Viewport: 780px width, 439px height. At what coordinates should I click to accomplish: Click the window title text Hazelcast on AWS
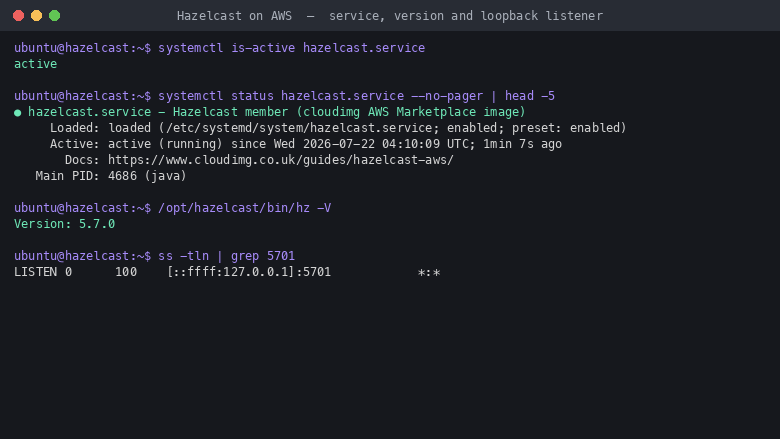point(234,16)
